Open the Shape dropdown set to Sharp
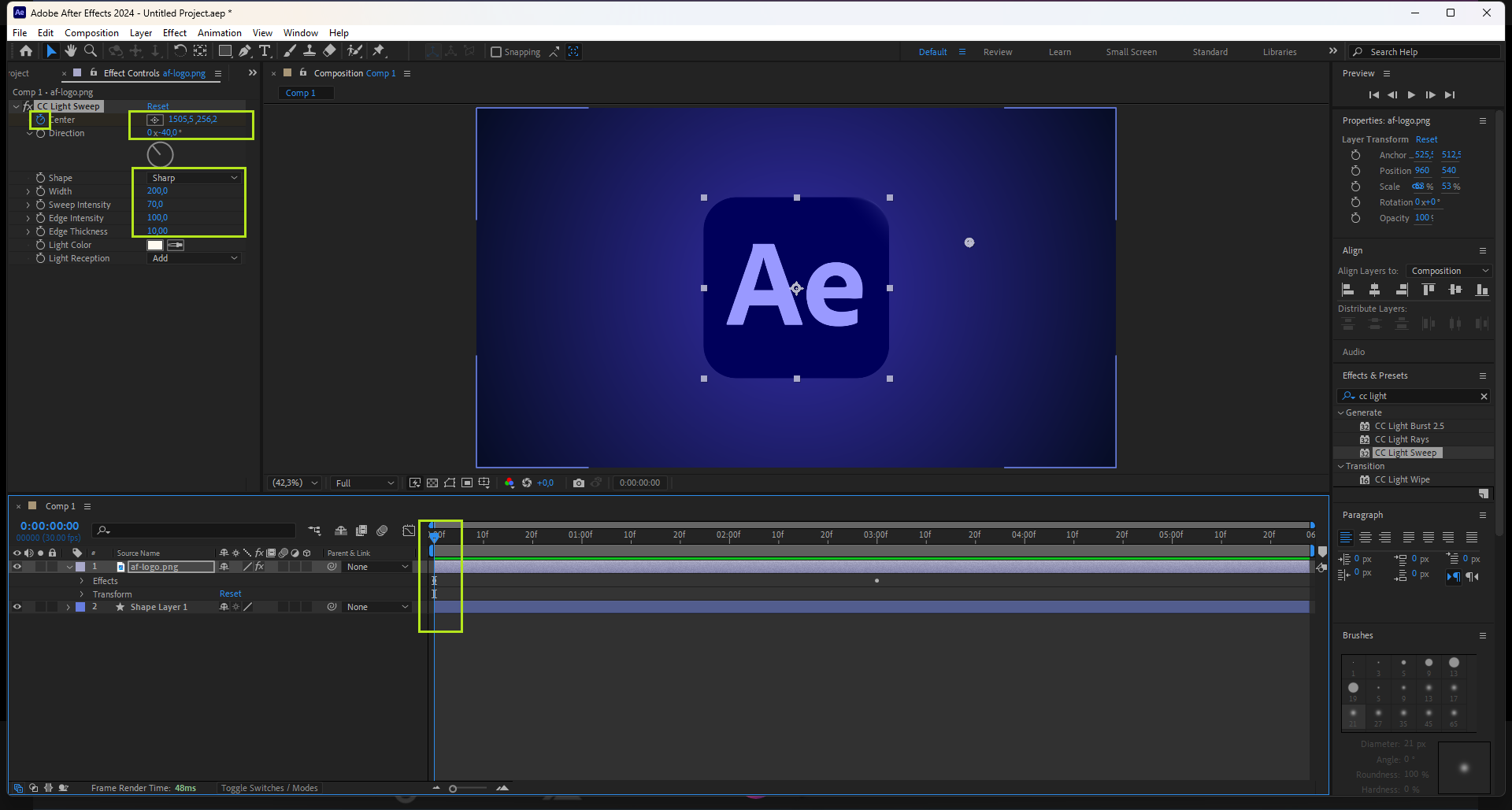Viewport: 1512px width, 810px height. [x=194, y=178]
